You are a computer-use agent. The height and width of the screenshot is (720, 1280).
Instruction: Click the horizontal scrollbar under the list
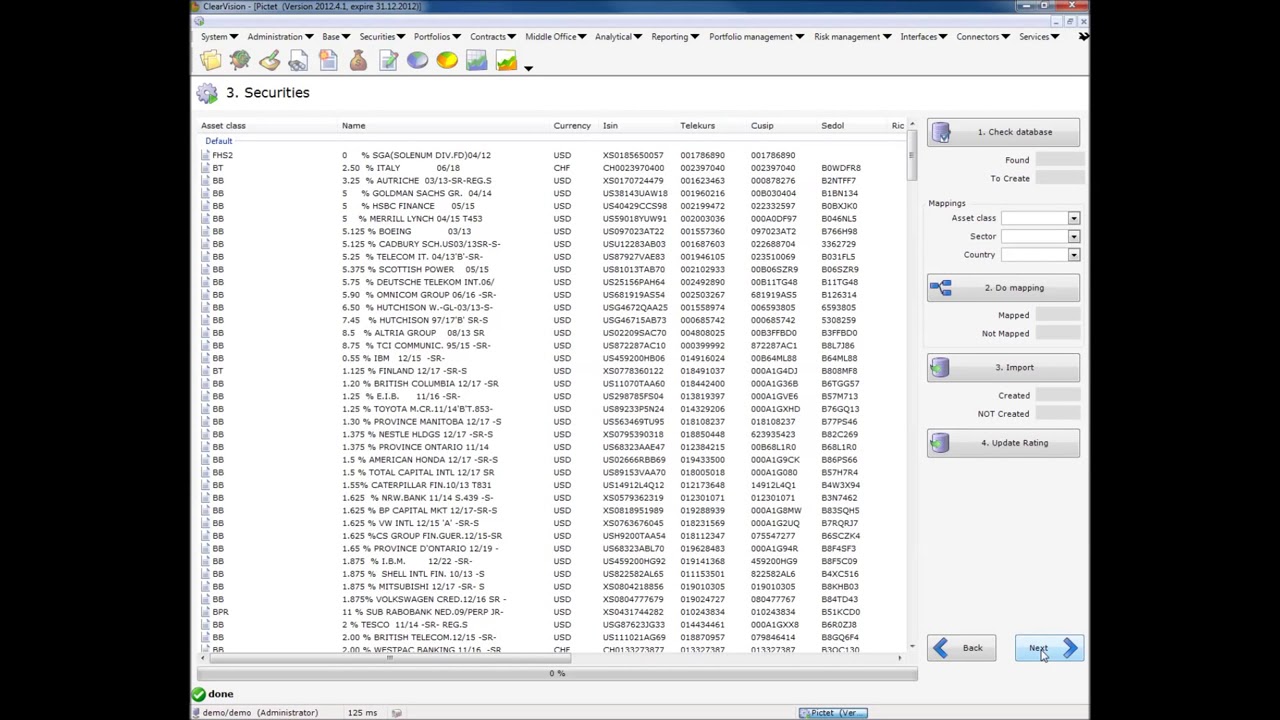[x=550, y=658]
